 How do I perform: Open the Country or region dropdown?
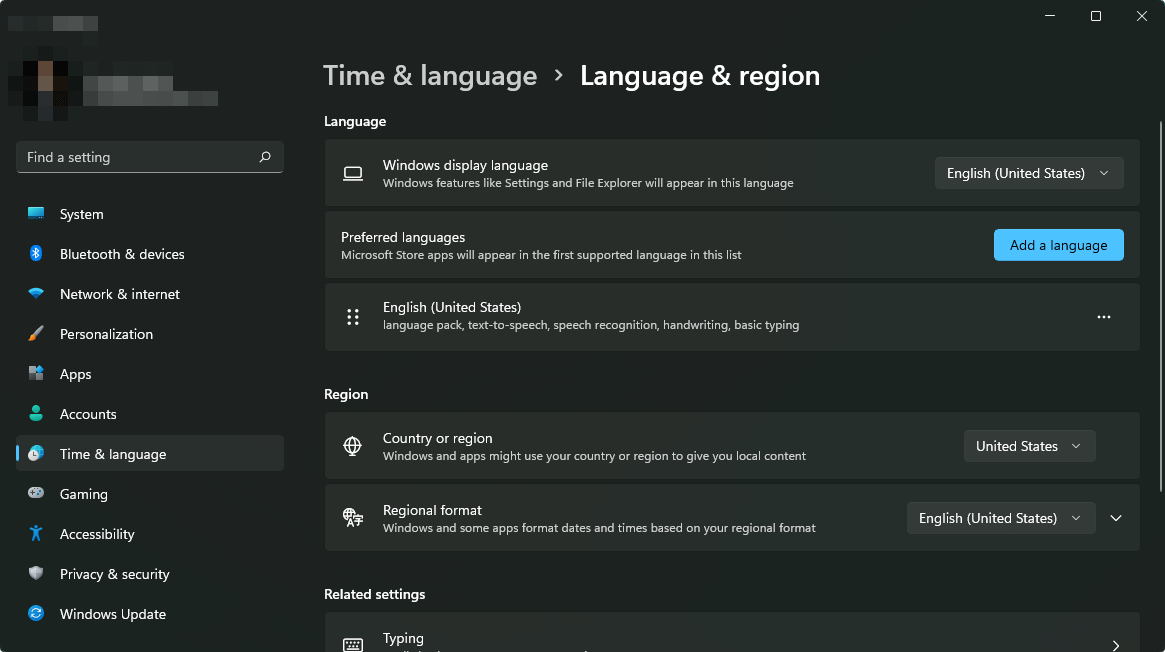[1029, 446]
